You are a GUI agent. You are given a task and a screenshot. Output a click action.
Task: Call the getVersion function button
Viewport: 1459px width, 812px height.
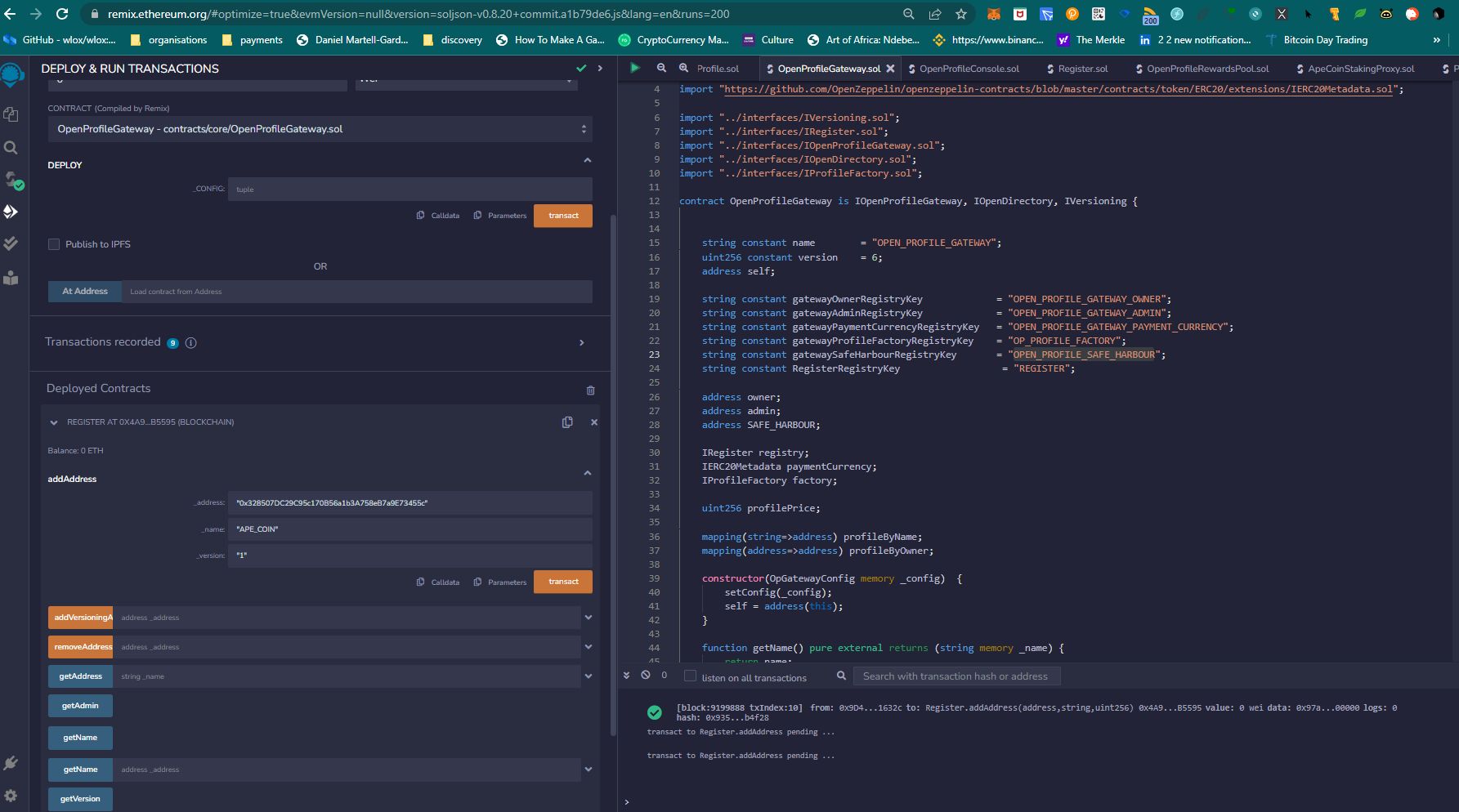coord(80,799)
